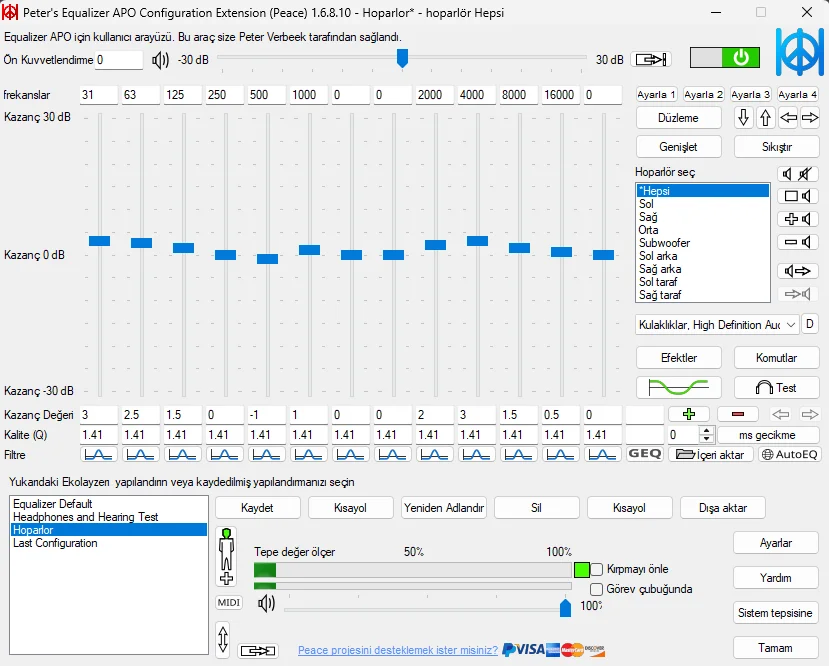The height and width of the screenshot is (666, 829).
Task: Click the Yeniden Adlandır button
Action: (444, 508)
